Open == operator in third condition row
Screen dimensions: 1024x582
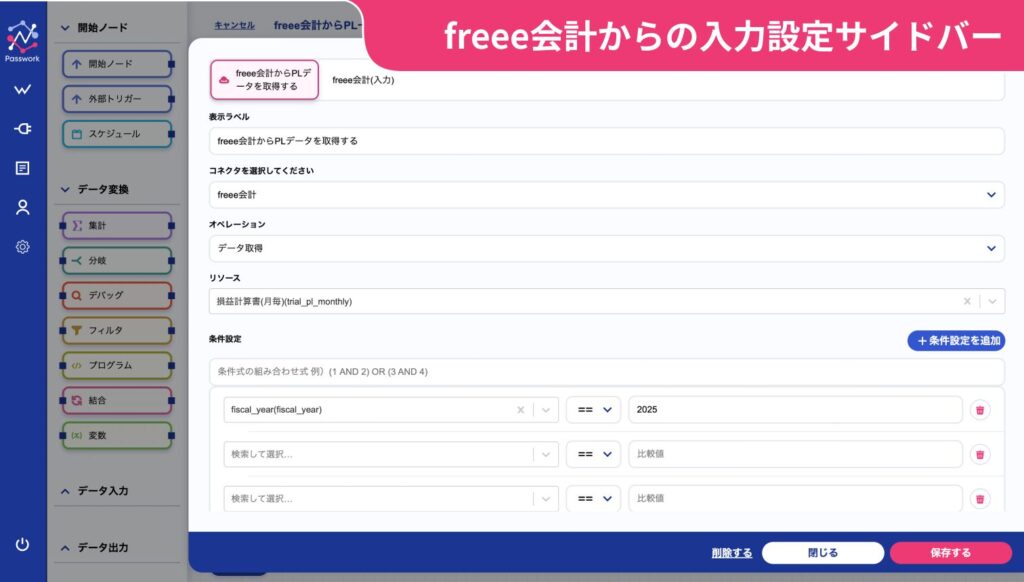[x=594, y=499]
